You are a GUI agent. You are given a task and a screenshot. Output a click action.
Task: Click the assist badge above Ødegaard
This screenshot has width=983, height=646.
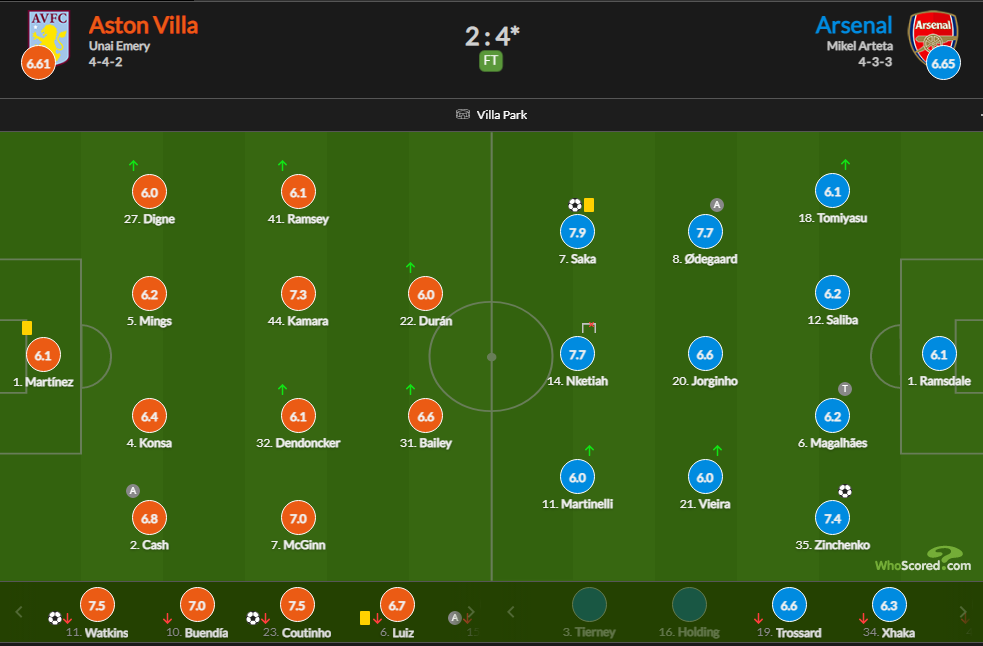coord(717,205)
